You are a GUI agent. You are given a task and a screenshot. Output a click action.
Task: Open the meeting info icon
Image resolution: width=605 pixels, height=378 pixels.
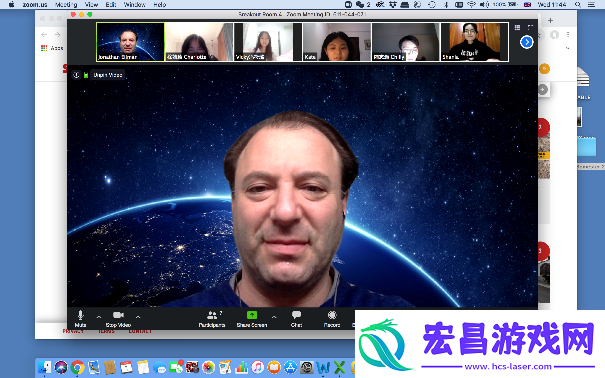76,75
